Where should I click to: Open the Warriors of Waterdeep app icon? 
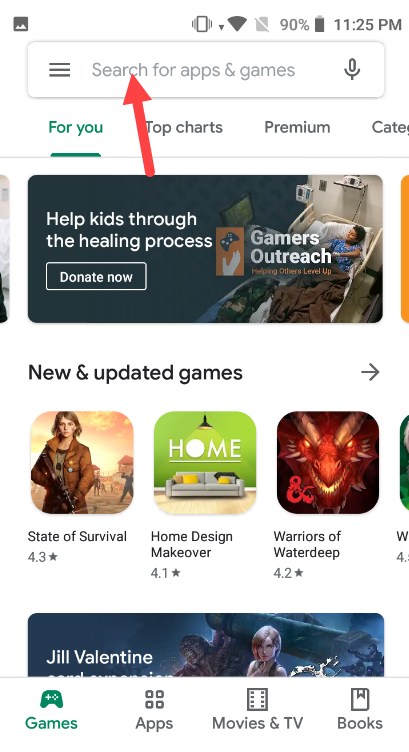click(328, 462)
